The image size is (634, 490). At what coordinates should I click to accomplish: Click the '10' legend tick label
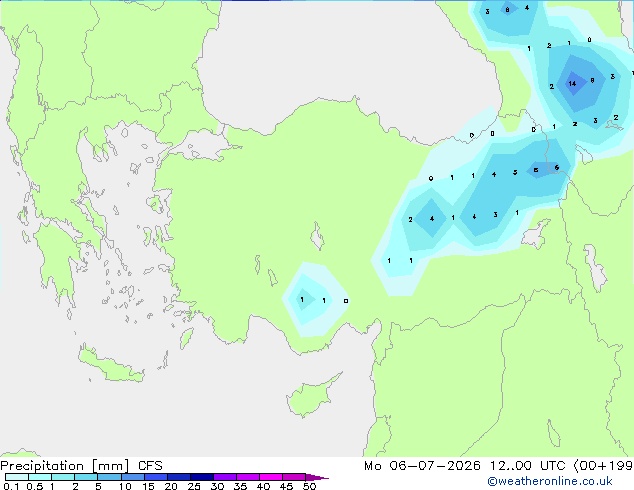[x=125, y=486]
